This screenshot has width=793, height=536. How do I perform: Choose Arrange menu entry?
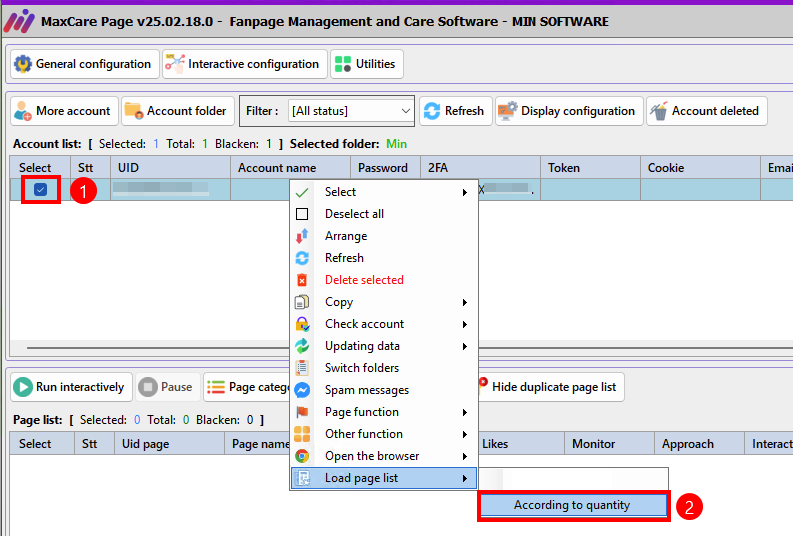tap(384, 236)
